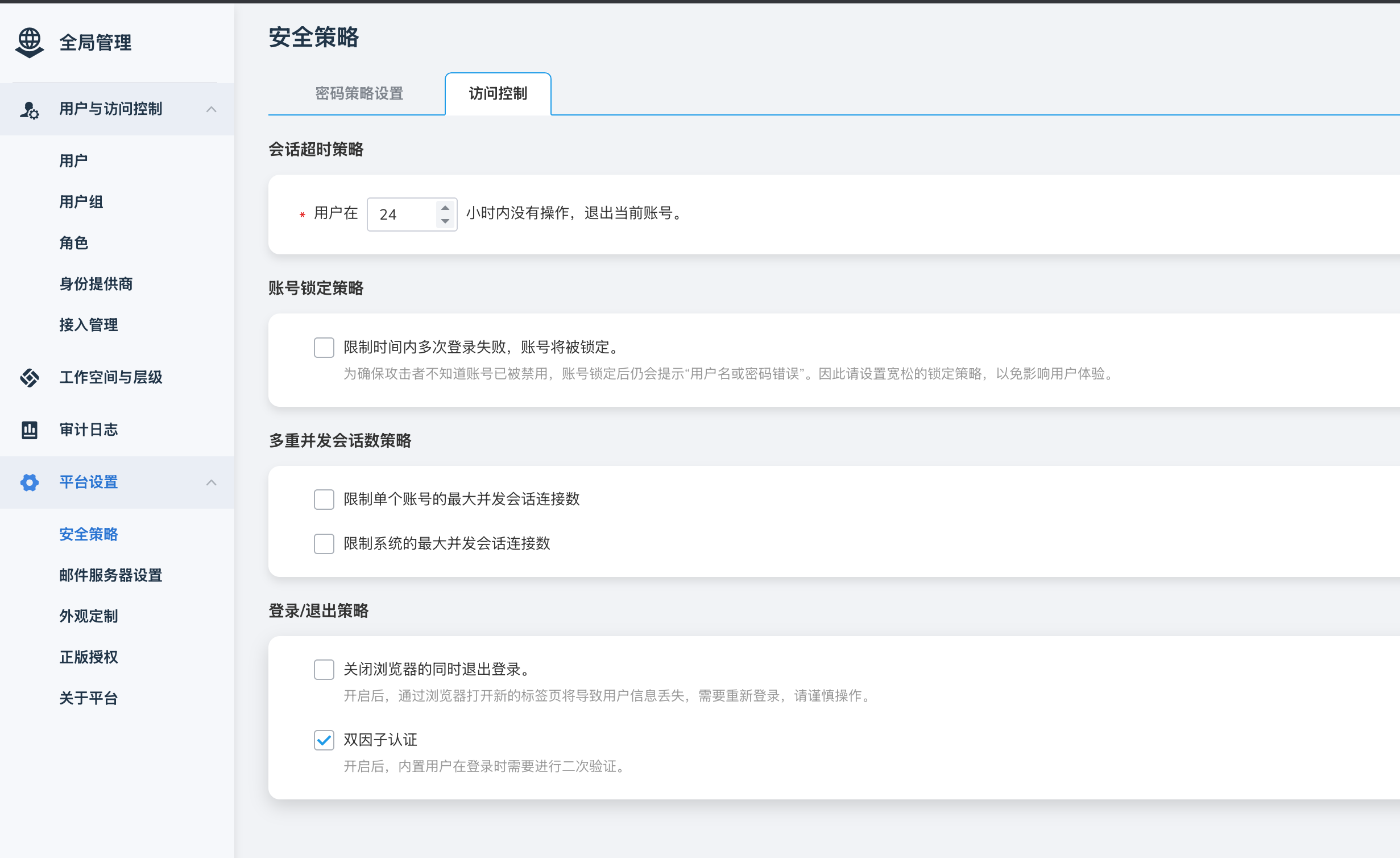
Task: Click the 工作空间与层级 sidebar icon
Action: pos(29,377)
